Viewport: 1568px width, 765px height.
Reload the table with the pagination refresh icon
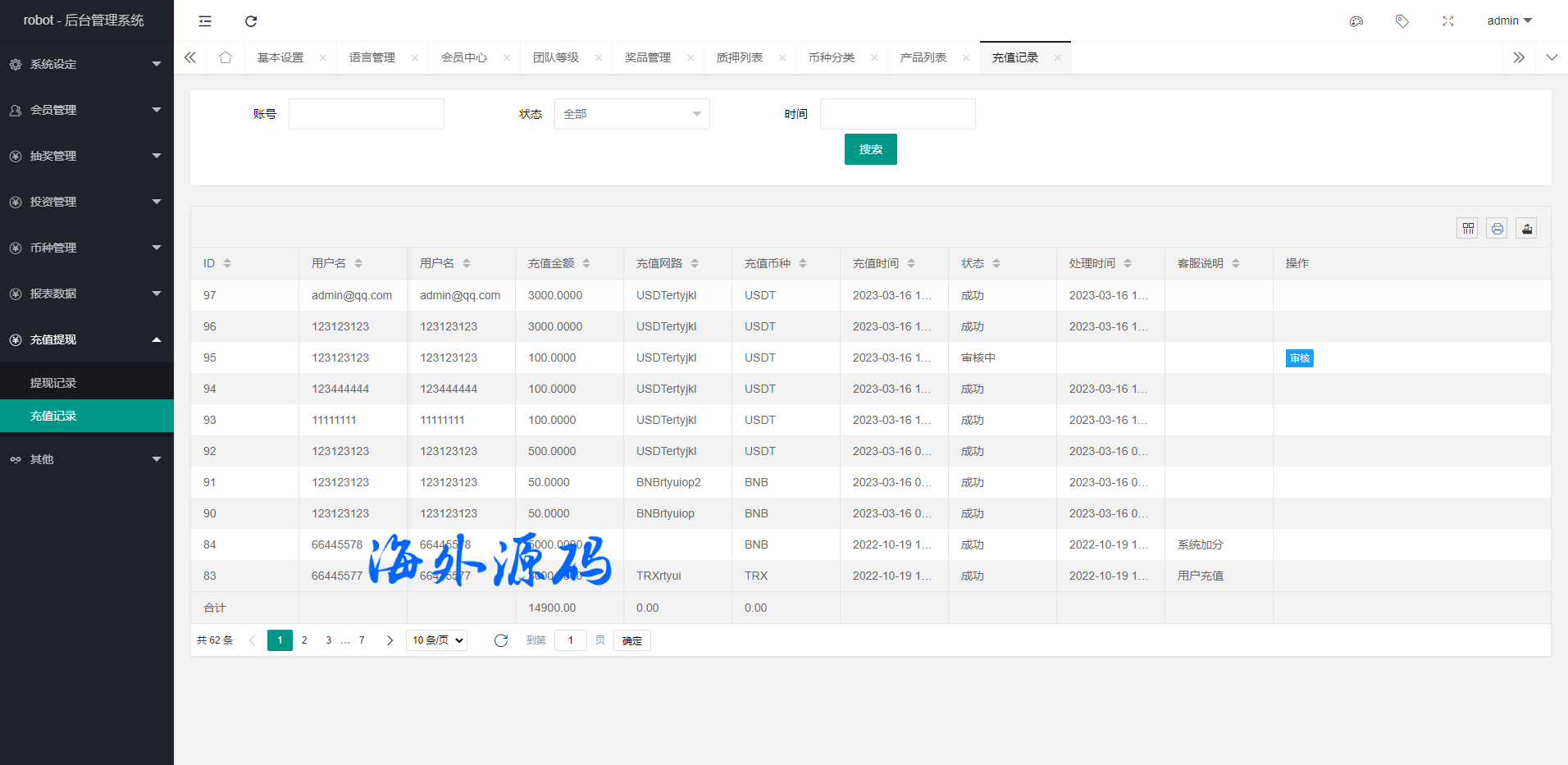[x=501, y=640]
